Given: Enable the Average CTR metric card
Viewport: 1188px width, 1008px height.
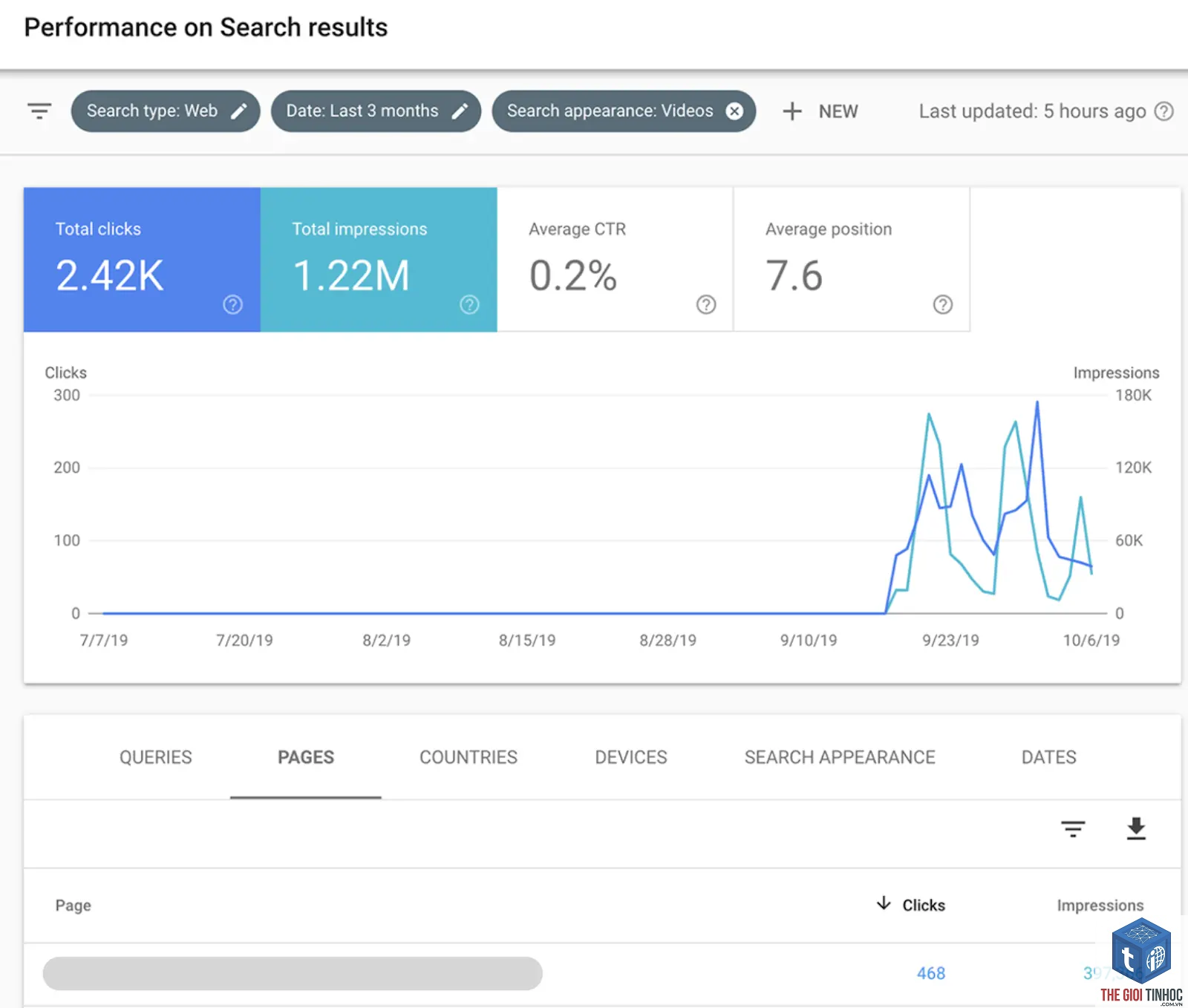Looking at the screenshot, I should pyautogui.click(x=615, y=259).
